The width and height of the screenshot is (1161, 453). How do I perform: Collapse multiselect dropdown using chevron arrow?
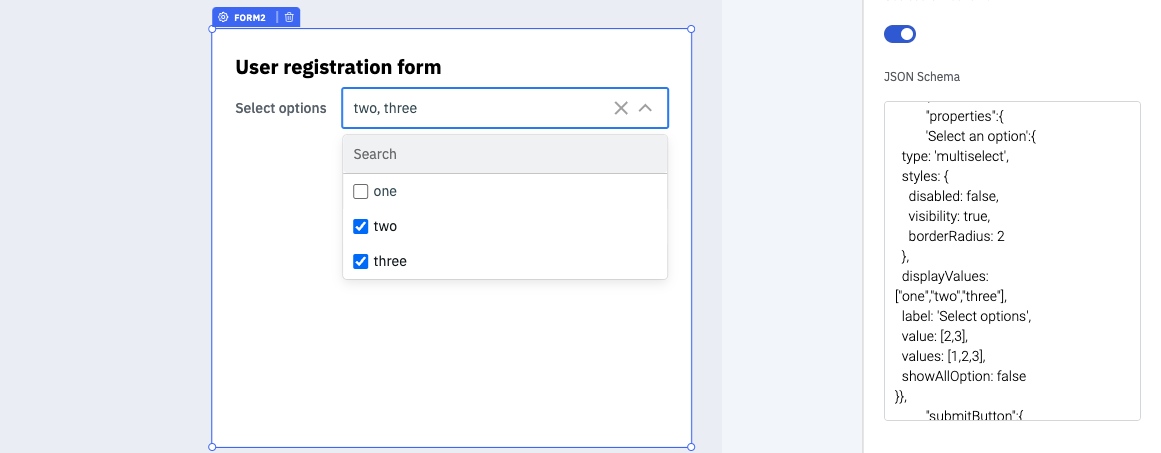(646, 108)
